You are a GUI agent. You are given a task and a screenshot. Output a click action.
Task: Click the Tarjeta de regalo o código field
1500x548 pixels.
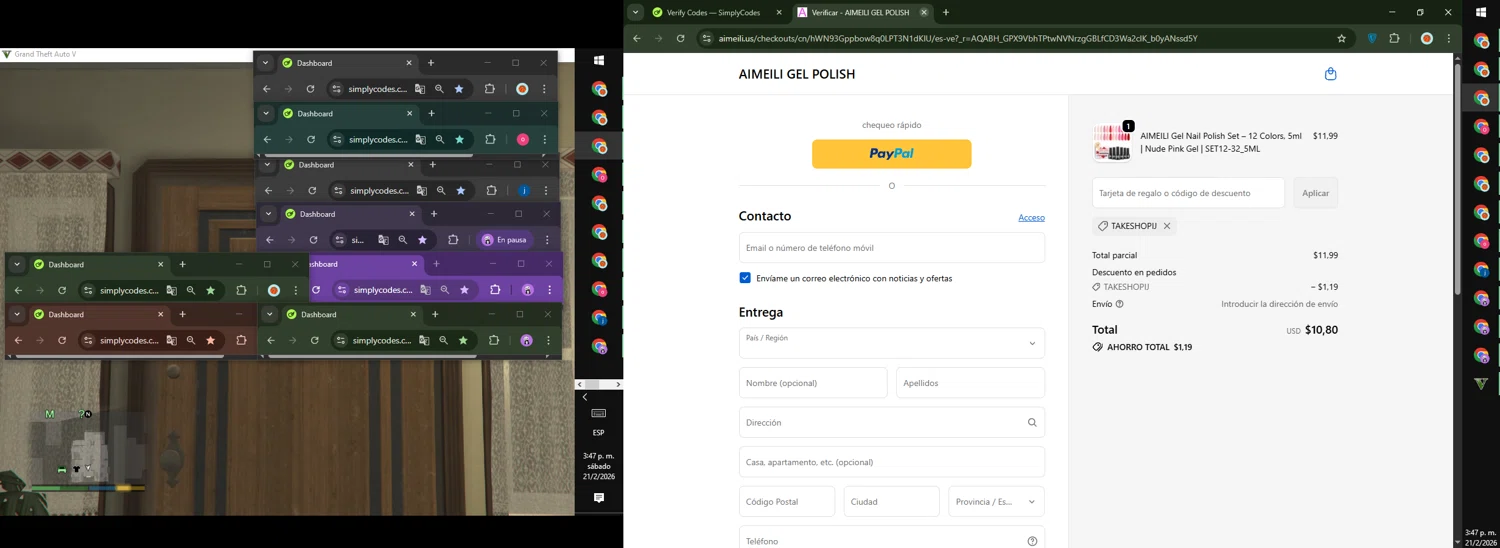click(1188, 193)
